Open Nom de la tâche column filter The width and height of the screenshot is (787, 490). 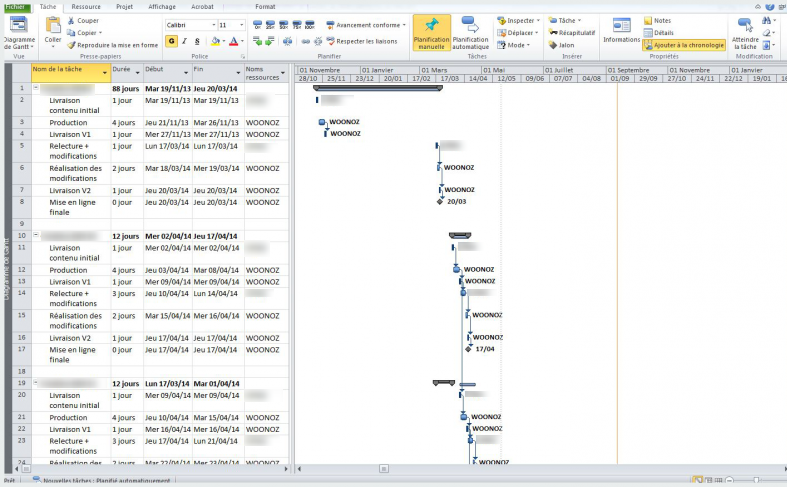[x=105, y=73]
